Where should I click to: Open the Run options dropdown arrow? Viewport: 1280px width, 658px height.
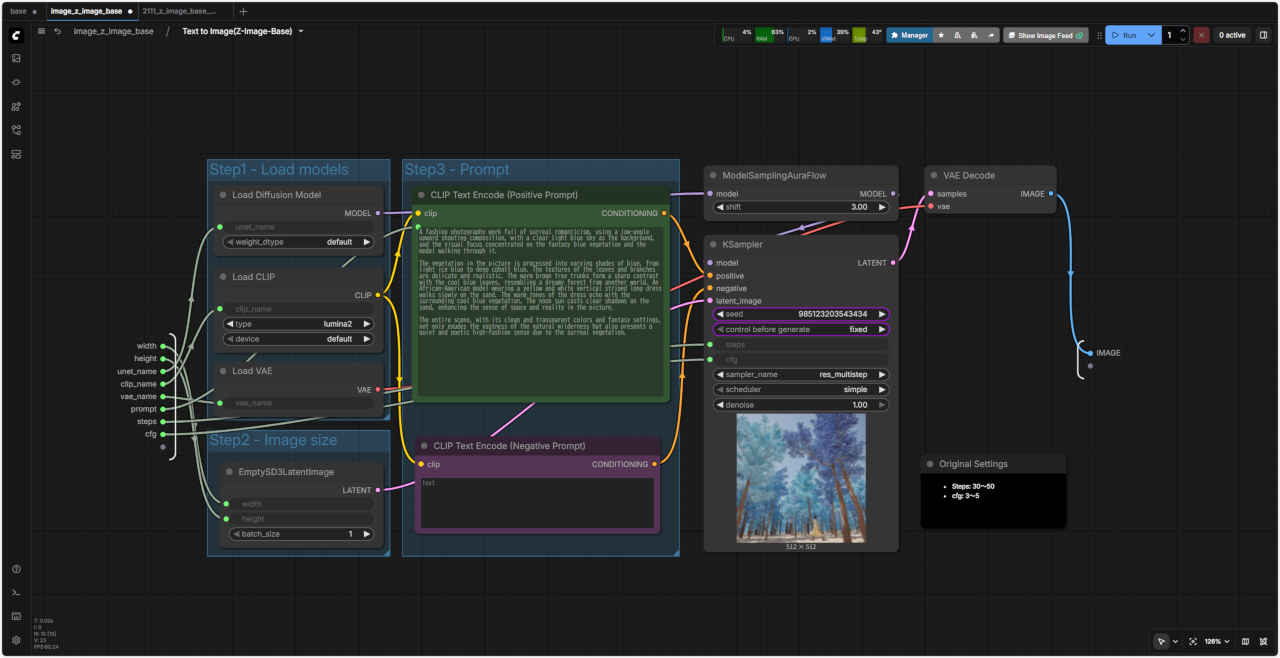pos(1151,35)
